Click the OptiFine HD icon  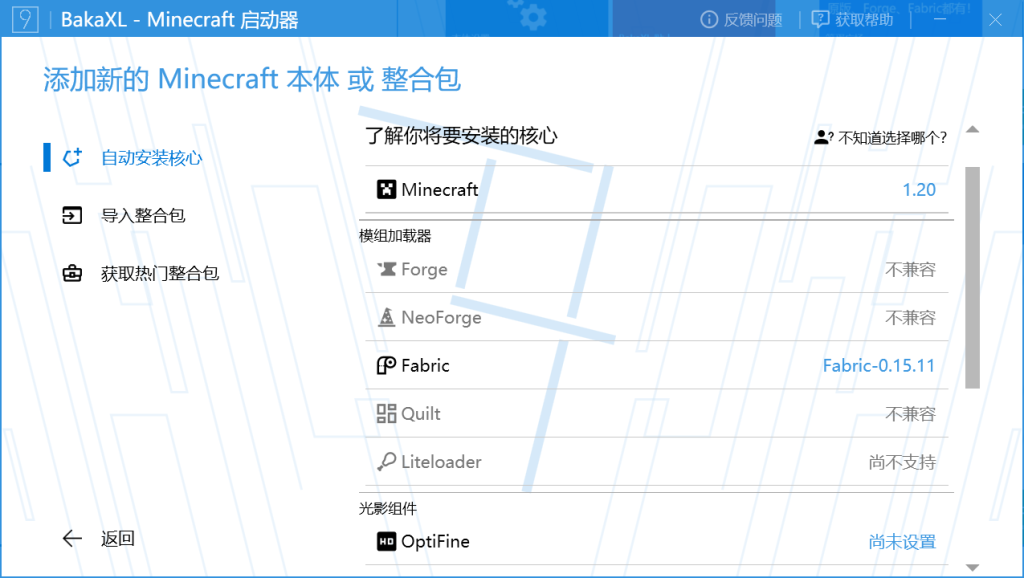click(x=387, y=541)
